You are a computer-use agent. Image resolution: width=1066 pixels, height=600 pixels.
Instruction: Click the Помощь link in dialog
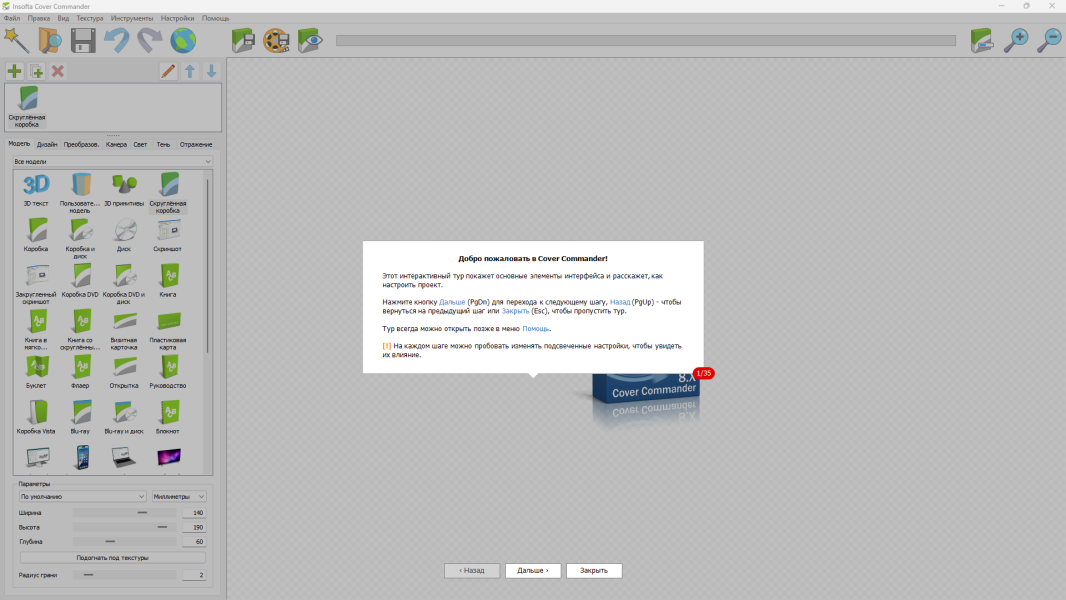pyautogui.click(x=536, y=329)
